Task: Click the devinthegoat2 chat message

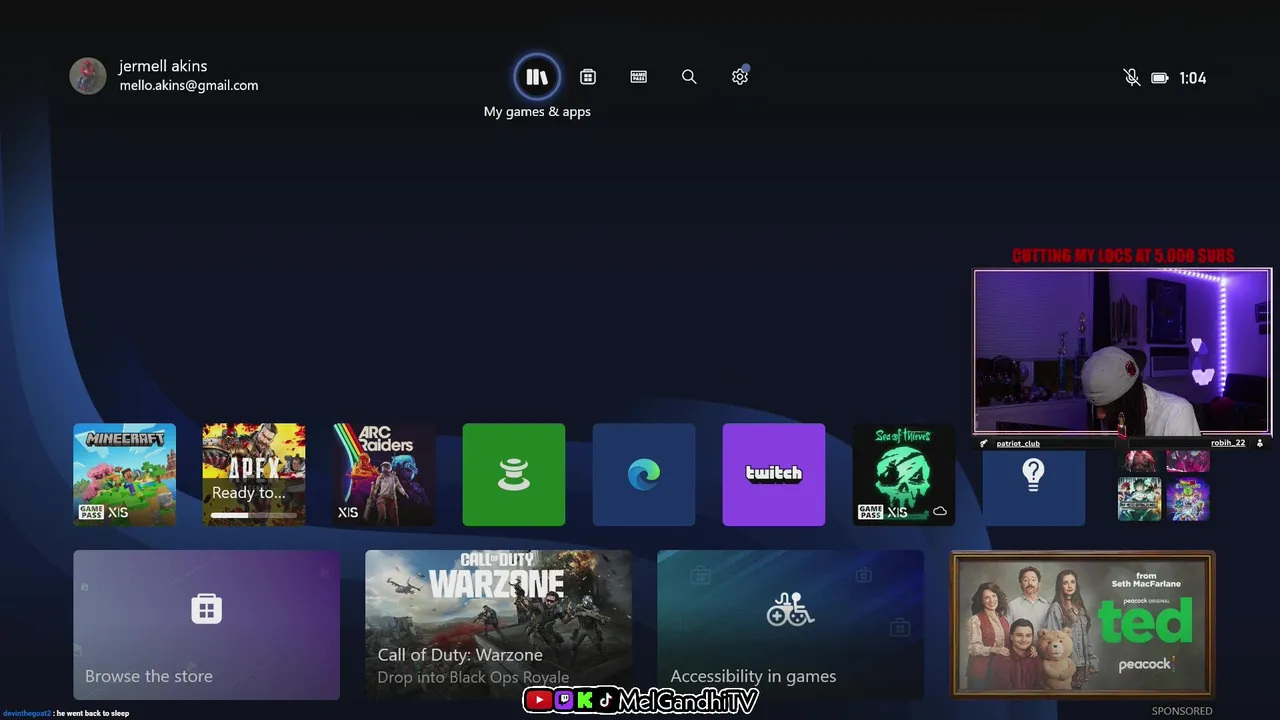Action: (x=65, y=713)
